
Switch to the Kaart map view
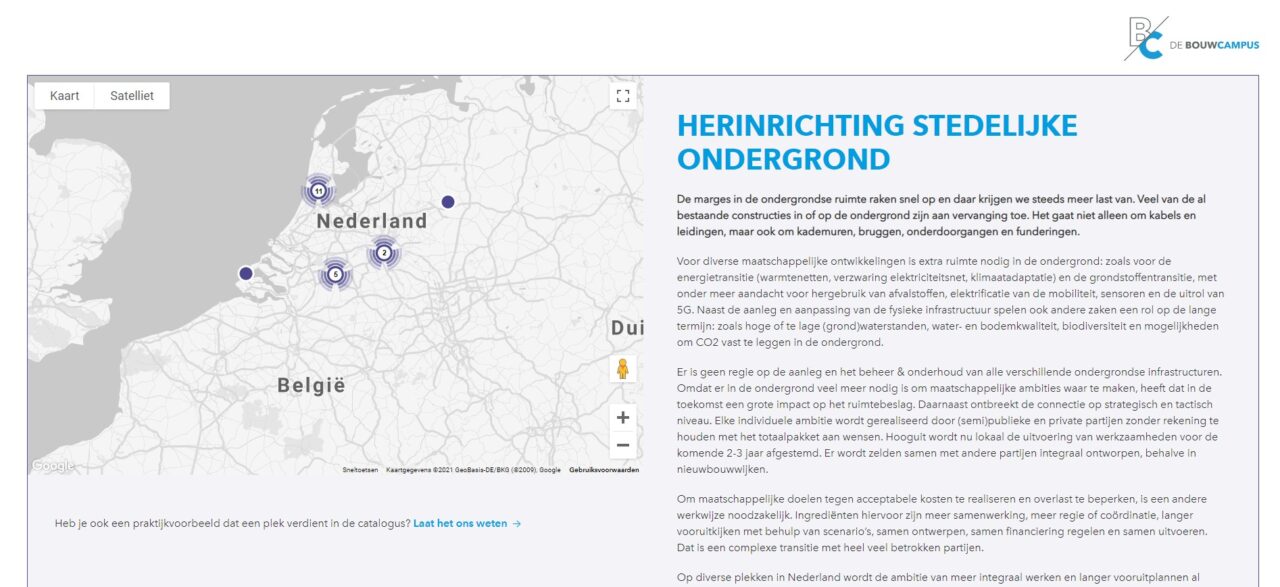click(65, 96)
